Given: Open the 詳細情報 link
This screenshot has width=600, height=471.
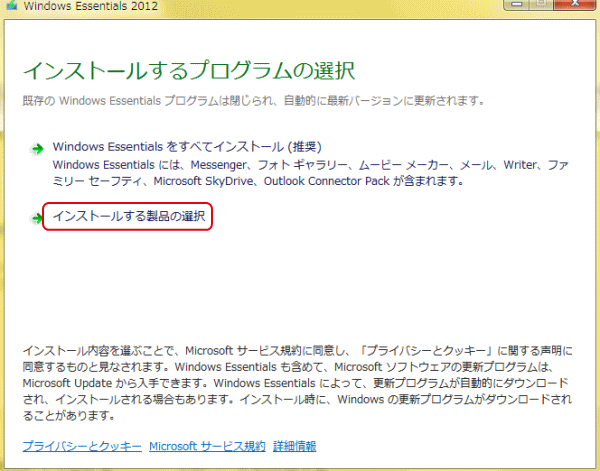Looking at the screenshot, I should click(295, 446).
